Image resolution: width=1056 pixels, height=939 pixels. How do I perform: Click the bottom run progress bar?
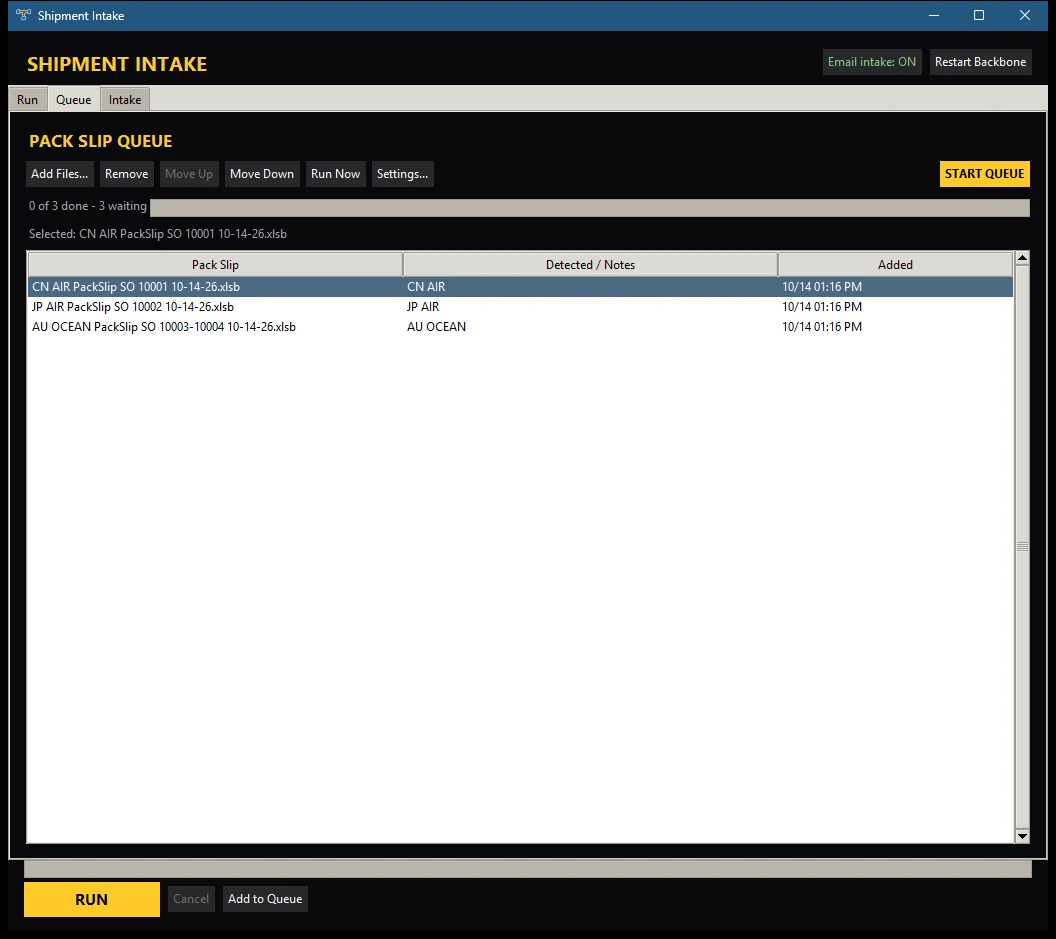528,869
